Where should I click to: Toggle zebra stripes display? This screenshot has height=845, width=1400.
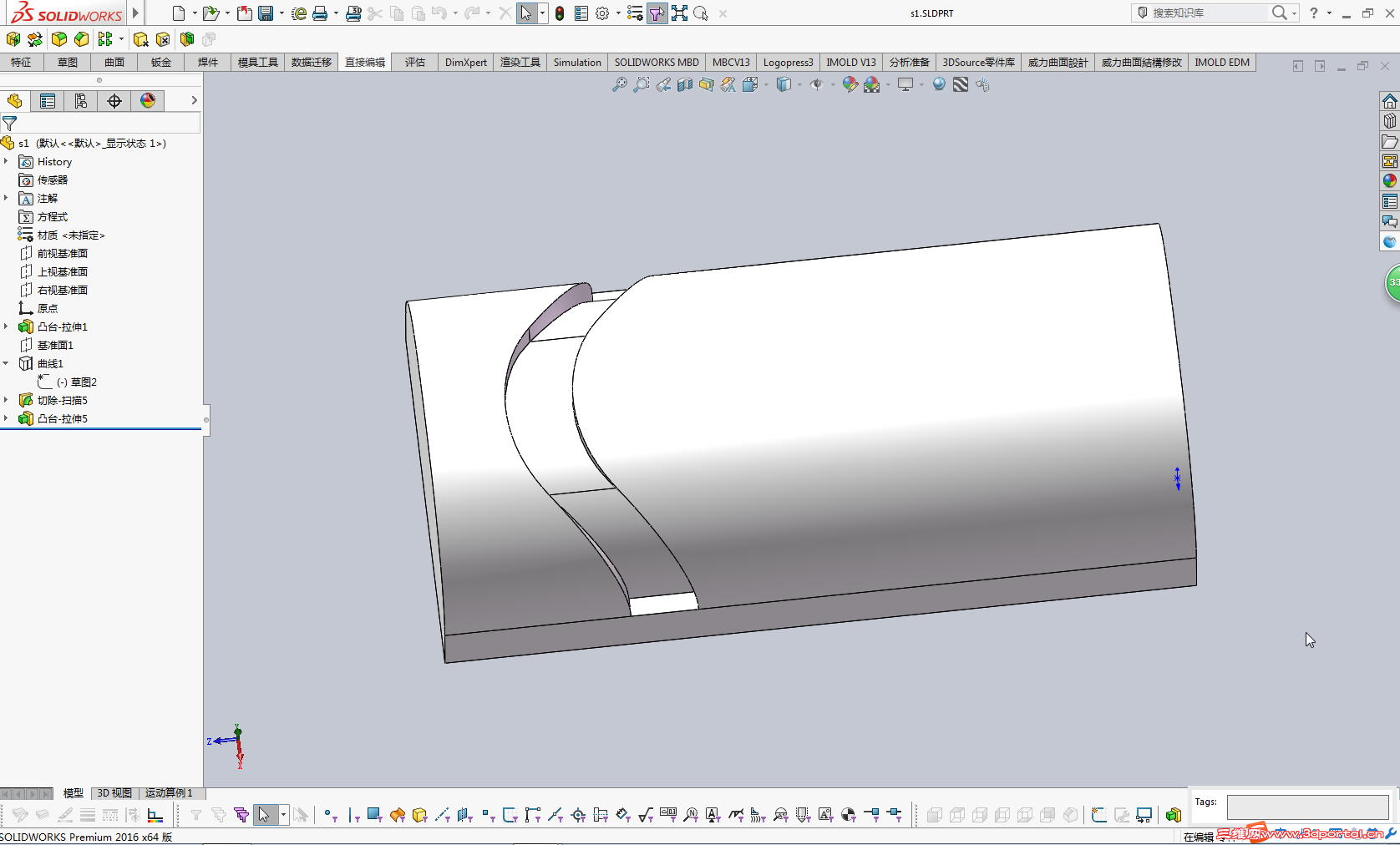click(x=961, y=84)
